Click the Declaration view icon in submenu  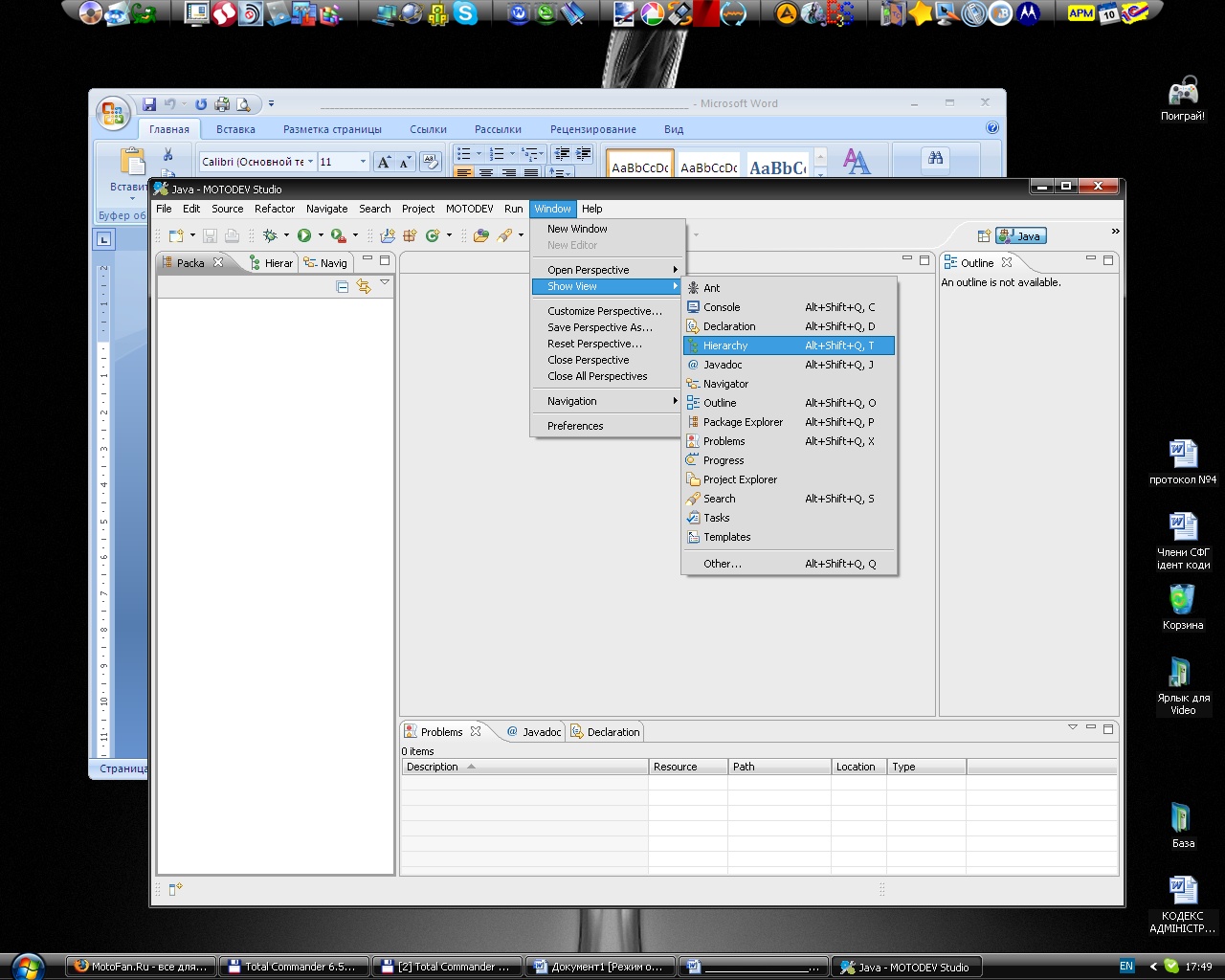click(x=693, y=326)
